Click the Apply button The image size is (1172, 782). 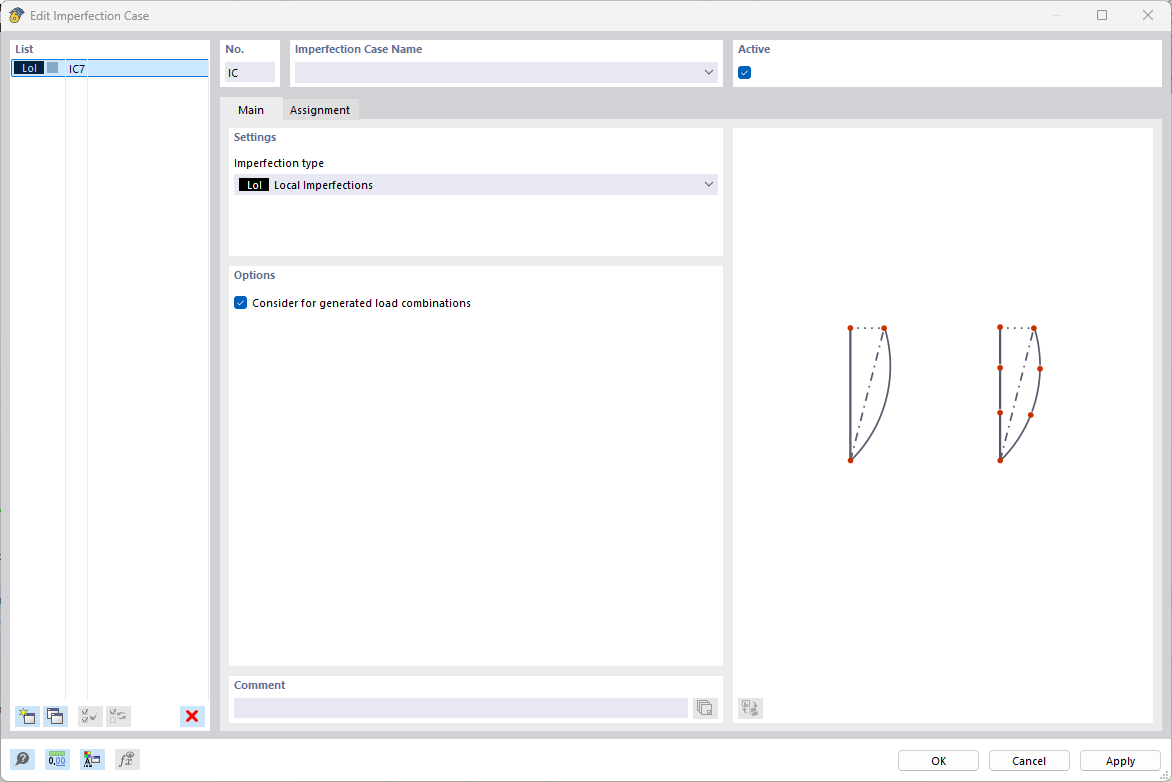[1120, 760]
